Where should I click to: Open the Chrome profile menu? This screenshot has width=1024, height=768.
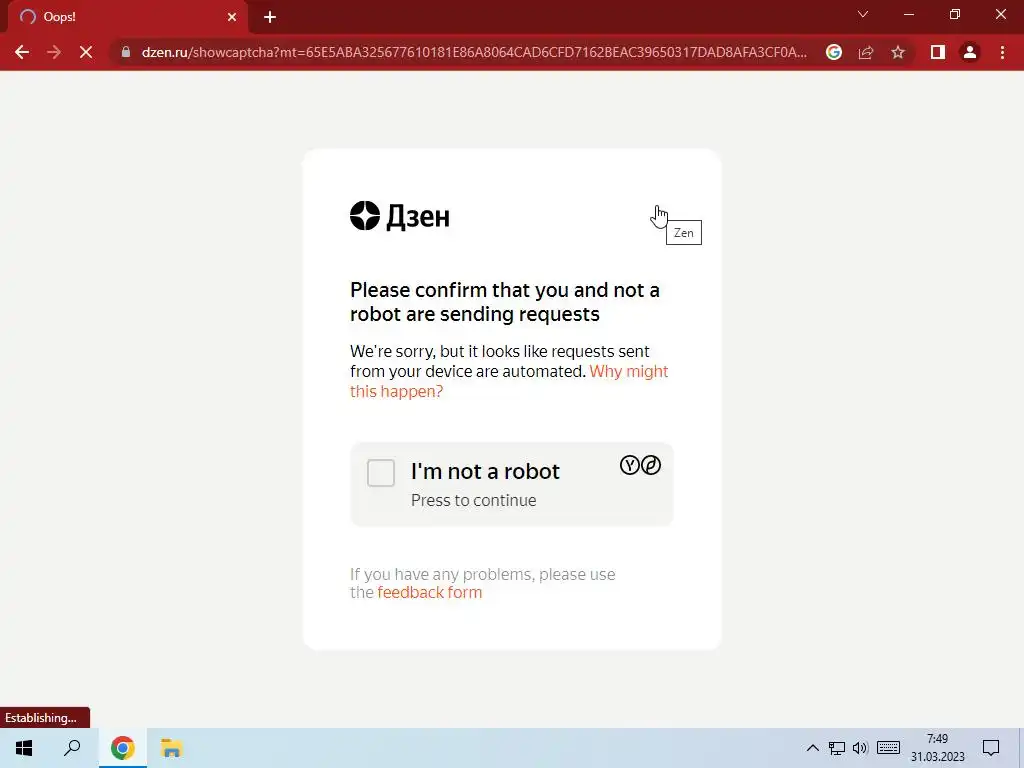tap(970, 52)
